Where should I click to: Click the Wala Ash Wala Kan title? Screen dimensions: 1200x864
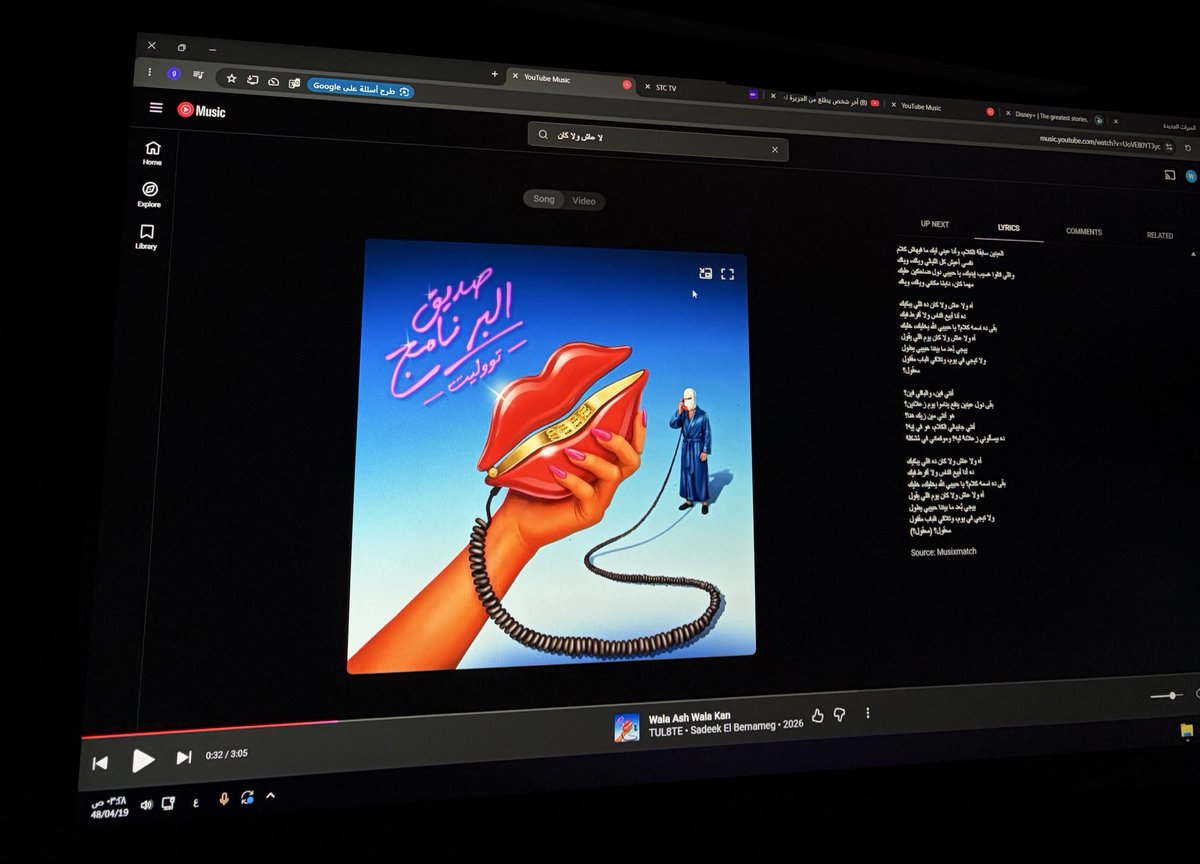tap(690, 717)
